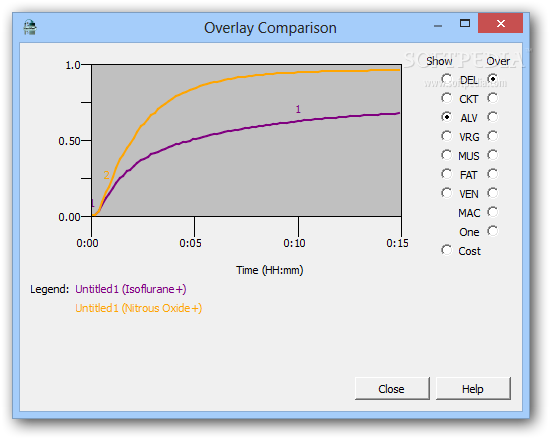Click the 0.00 y-axis label
Screen dimensions: 550x439
pyautogui.click(x=69, y=217)
